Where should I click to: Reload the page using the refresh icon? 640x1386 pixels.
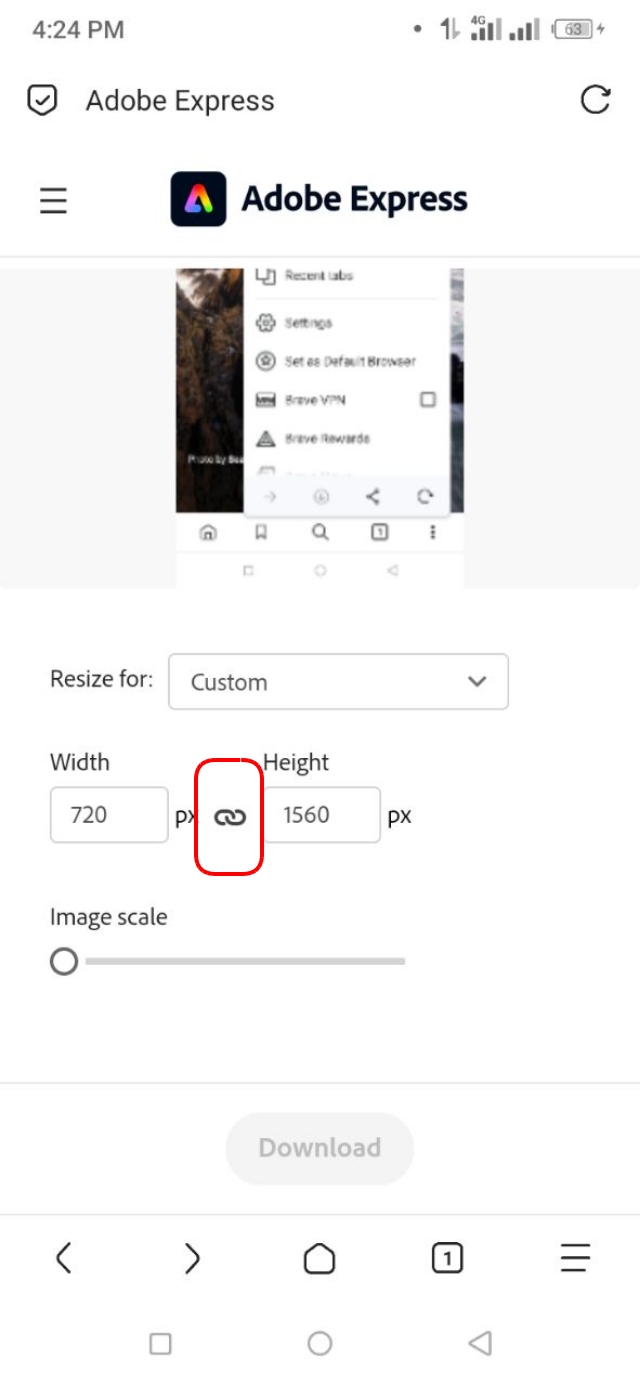(594, 100)
